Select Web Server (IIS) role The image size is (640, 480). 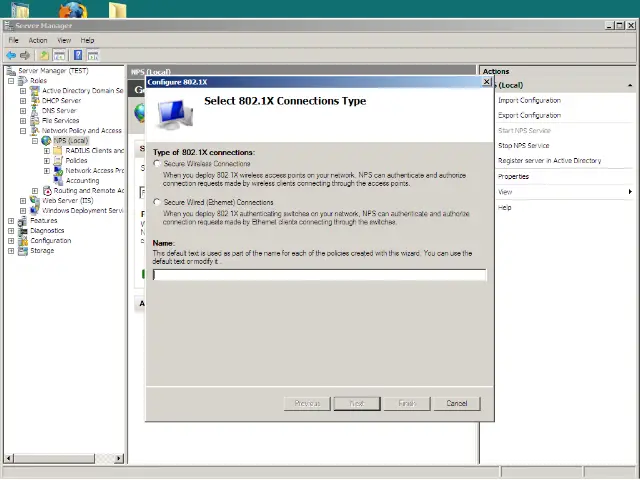pyautogui.click(x=67, y=200)
